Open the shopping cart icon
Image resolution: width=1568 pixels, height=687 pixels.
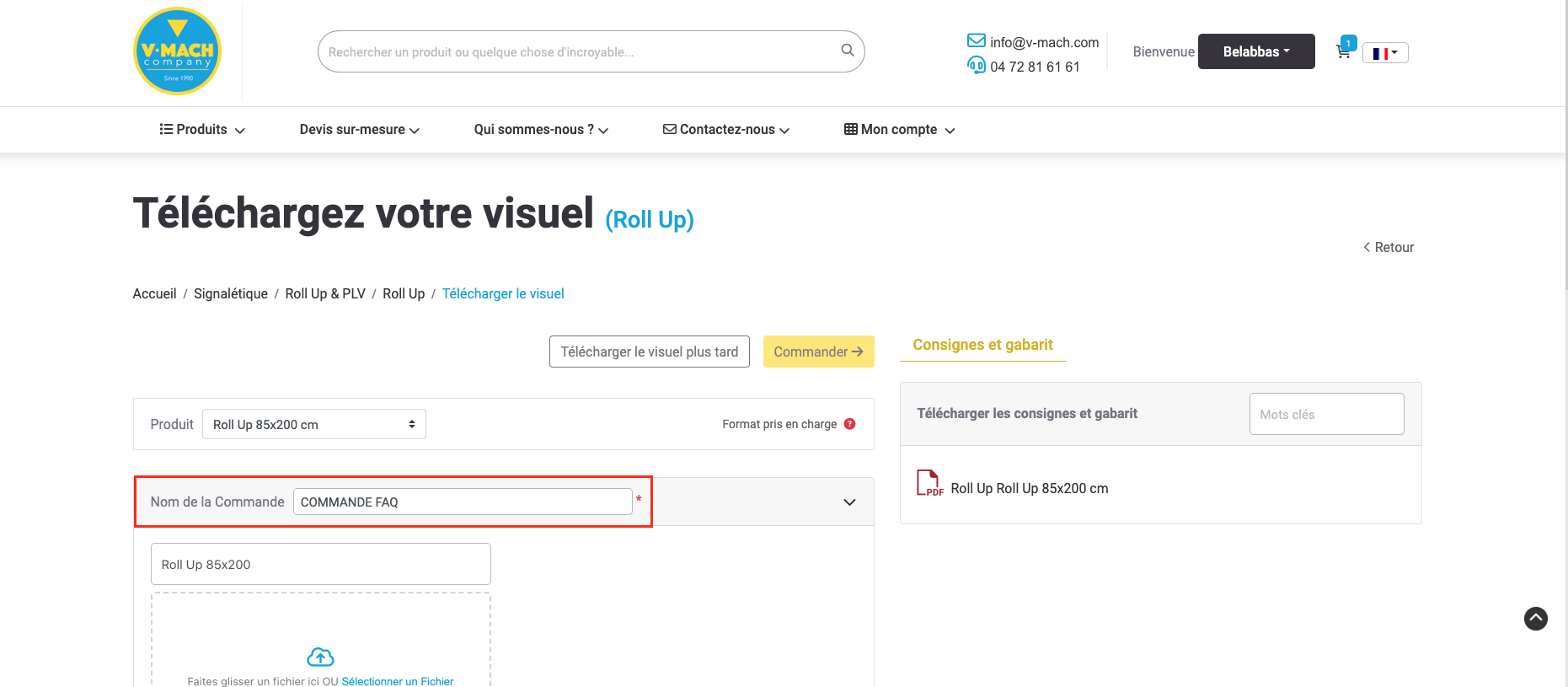click(x=1343, y=52)
